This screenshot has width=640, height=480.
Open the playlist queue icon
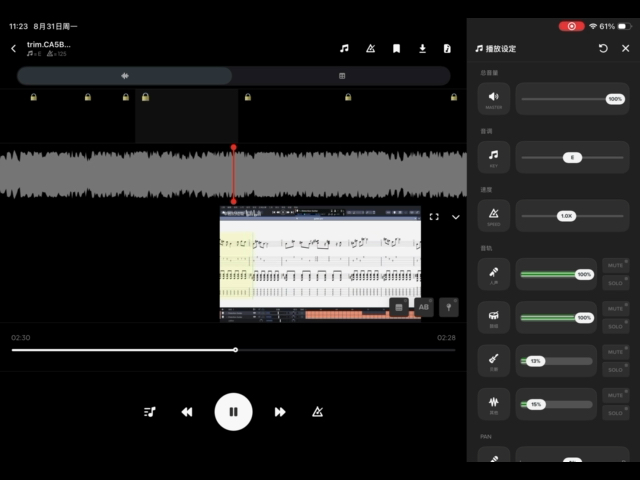150,412
